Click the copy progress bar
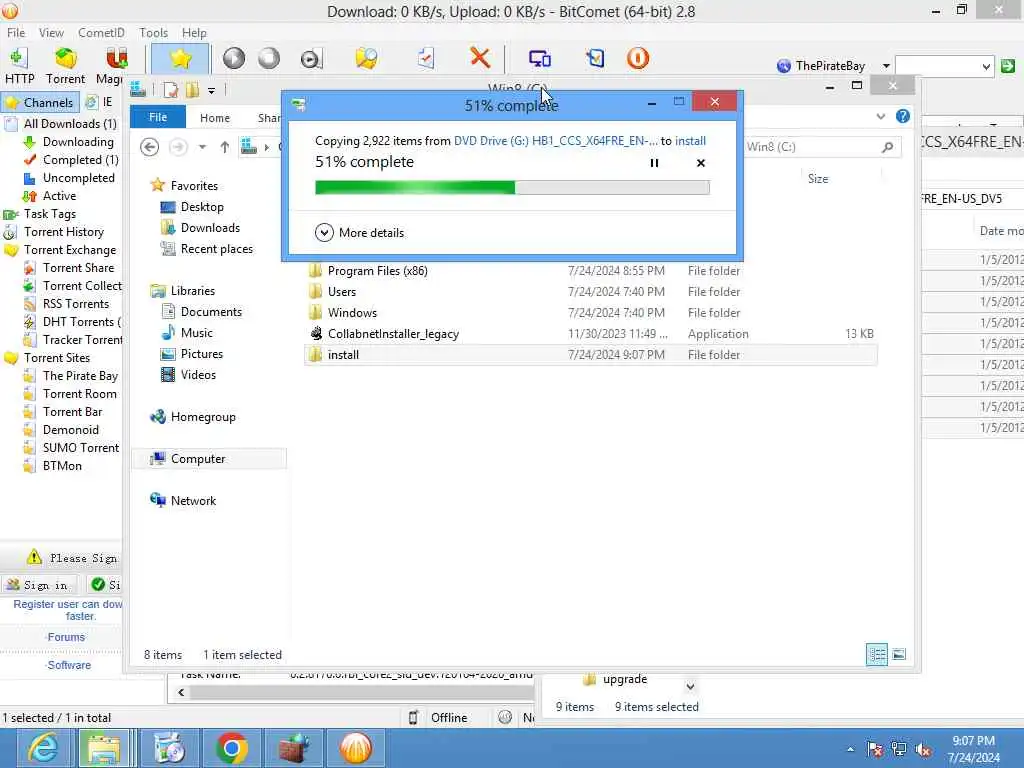Viewport: 1024px width, 768px height. [512, 188]
